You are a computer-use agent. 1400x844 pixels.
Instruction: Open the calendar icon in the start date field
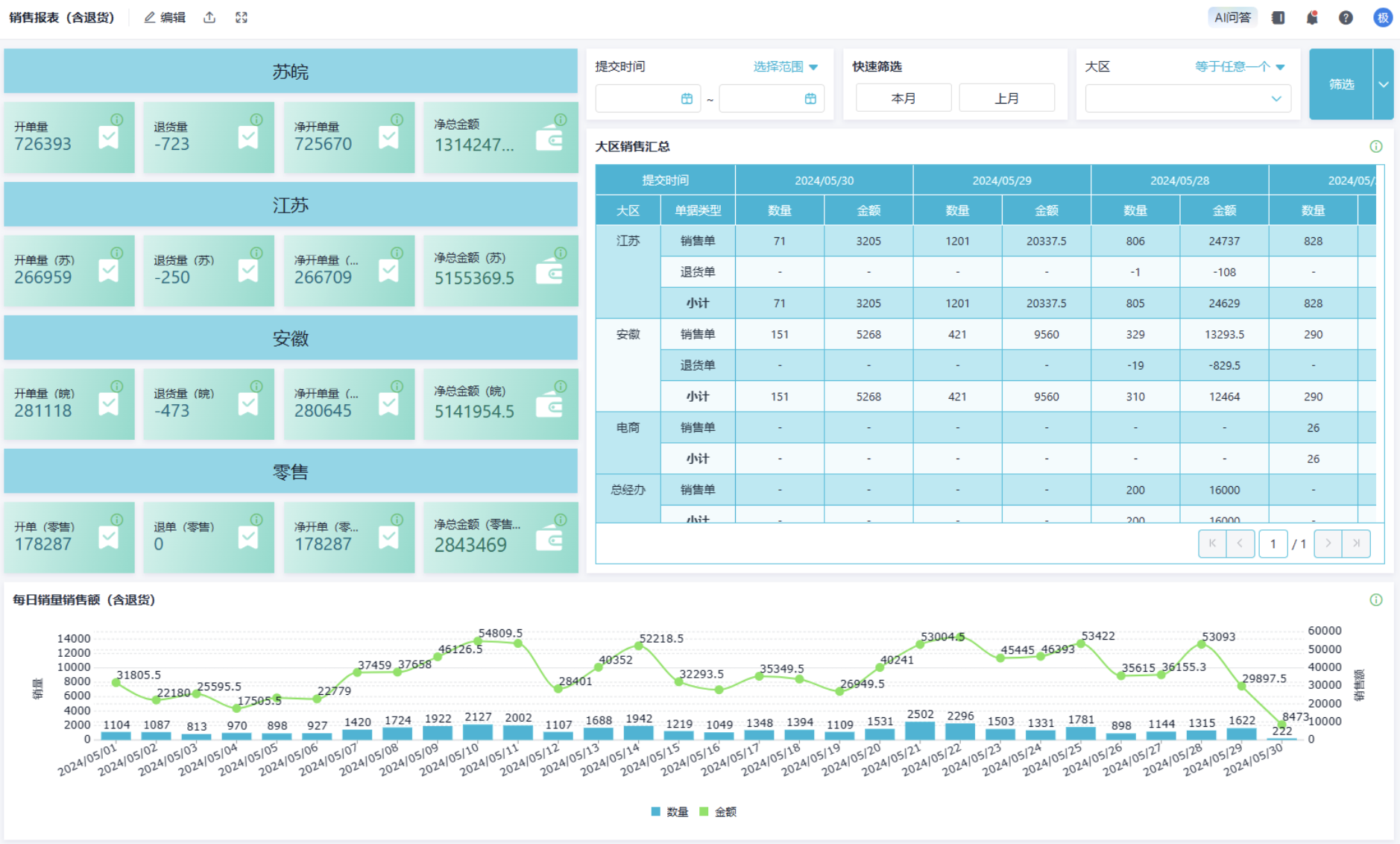(687, 98)
